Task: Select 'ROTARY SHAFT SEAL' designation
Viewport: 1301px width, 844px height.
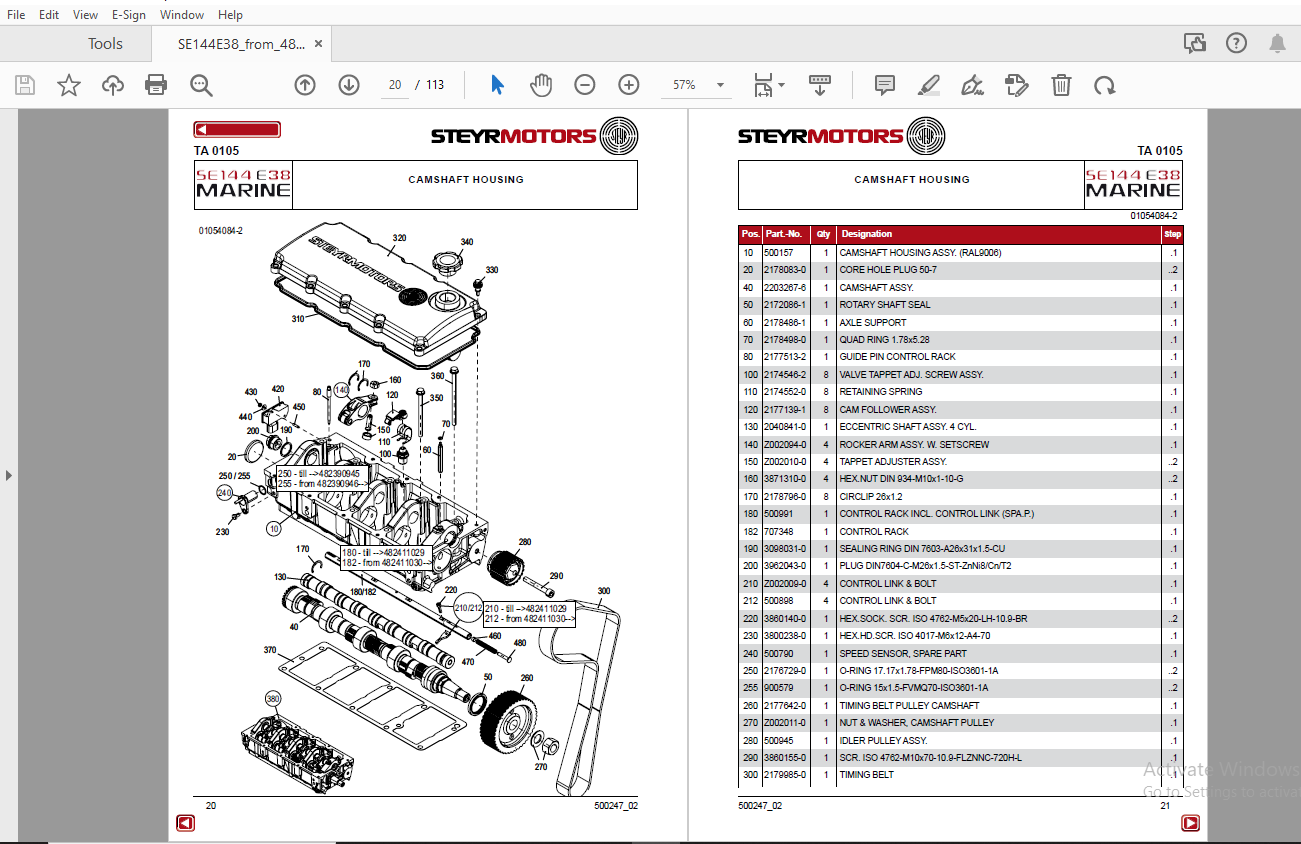Action: tap(885, 305)
